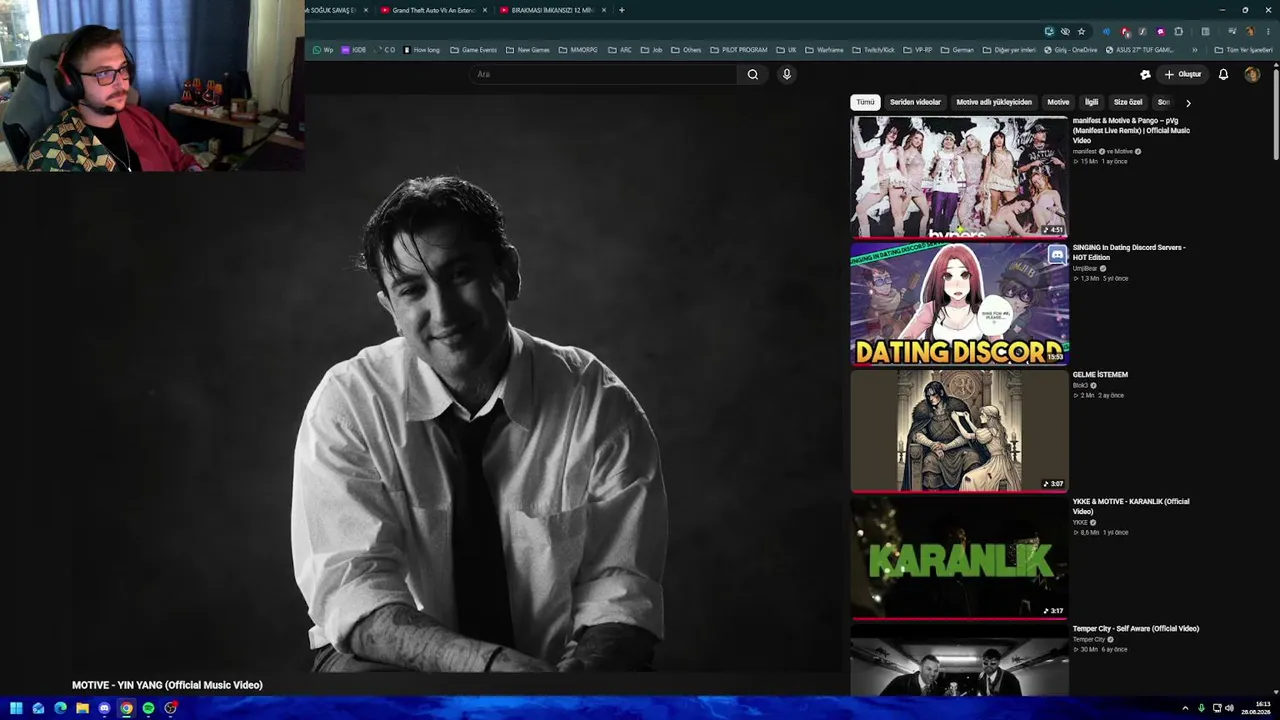Click the Oluştur create button
The width and height of the screenshot is (1280, 720).
[x=1182, y=74]
